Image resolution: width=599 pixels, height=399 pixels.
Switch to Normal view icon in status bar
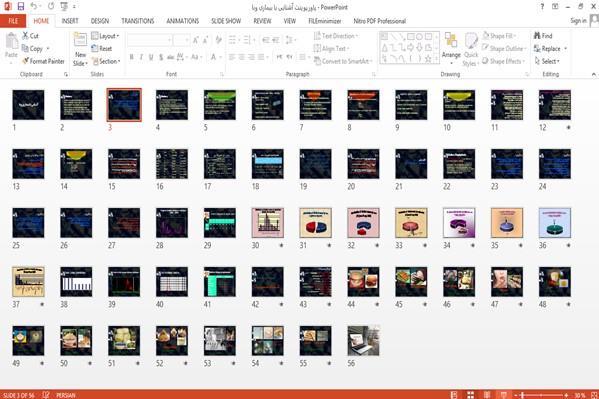pos(454,395)
